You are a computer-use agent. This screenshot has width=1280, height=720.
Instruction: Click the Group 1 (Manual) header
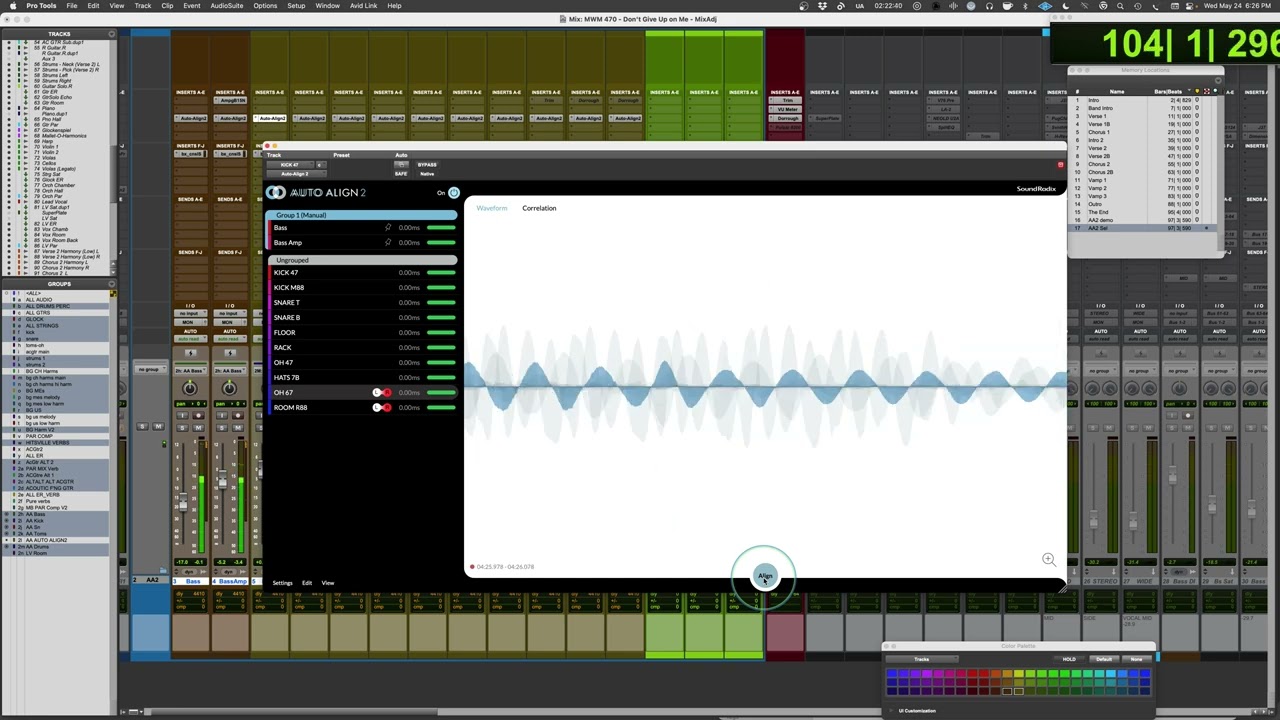point(362,215)
